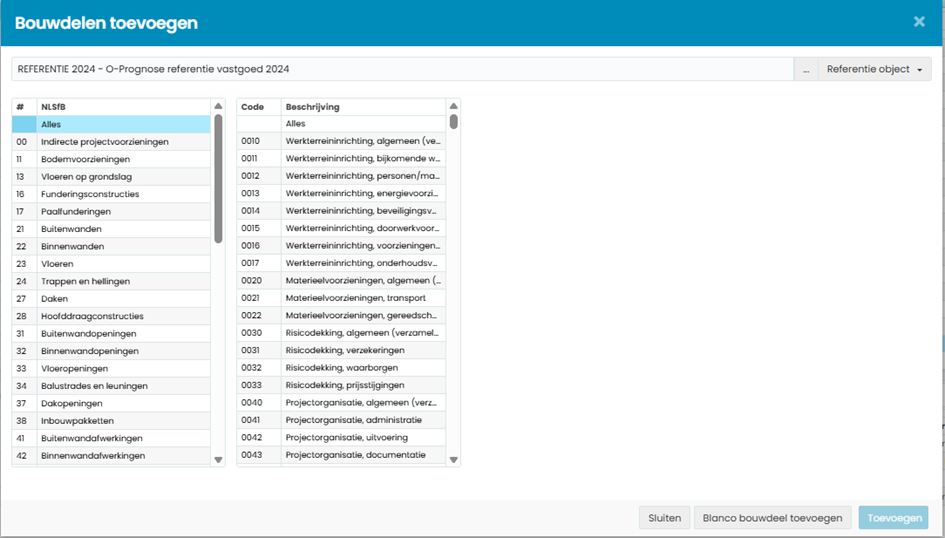Select Buitenwandafwerkingen row
The width and height of the screenshot is (945, 538).
[111, 439]
